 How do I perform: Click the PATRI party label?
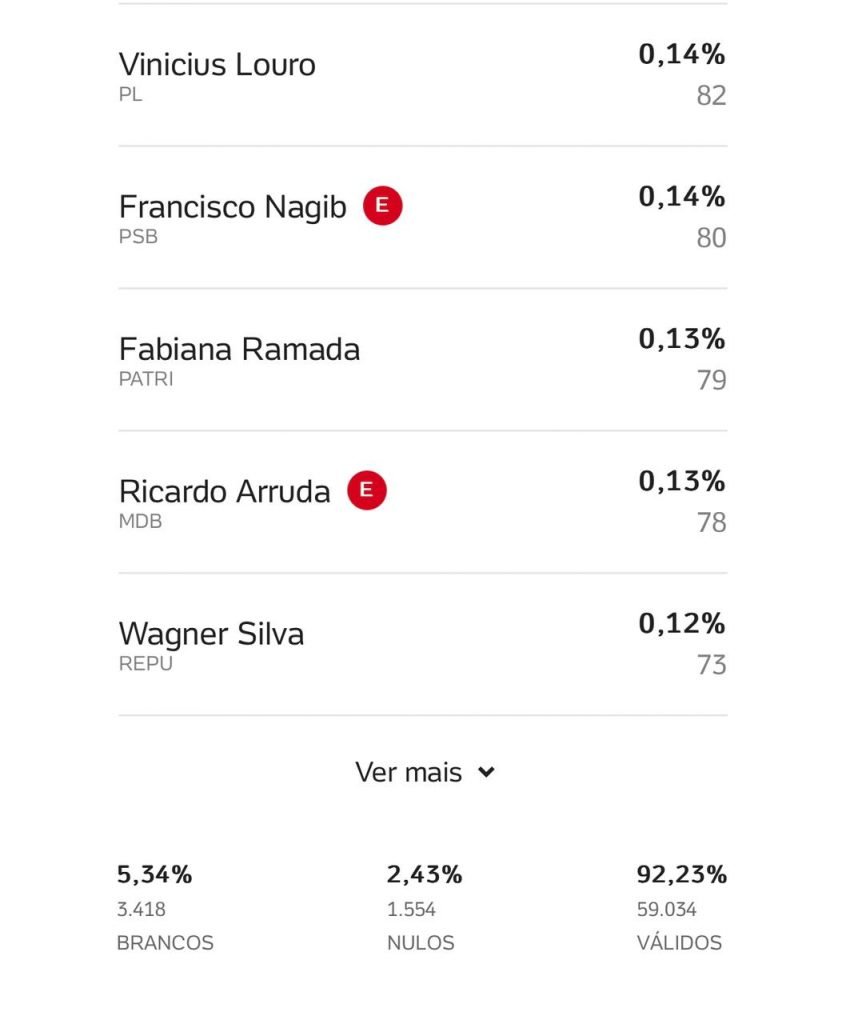click(146, 379)
